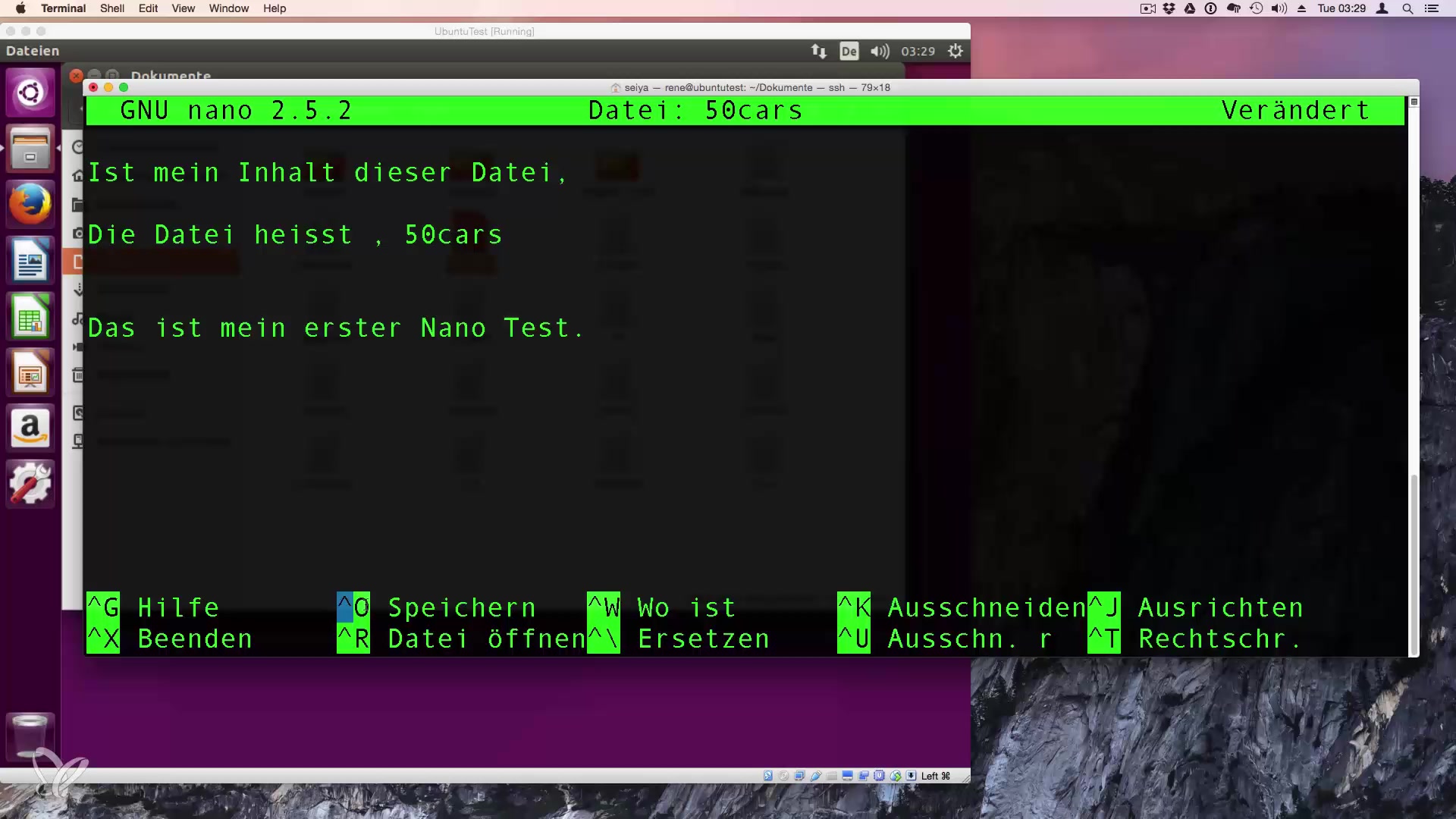
Task: Click the Ubuntu Dash home icon
Action: pyautogui.click(x=30, y=93)
